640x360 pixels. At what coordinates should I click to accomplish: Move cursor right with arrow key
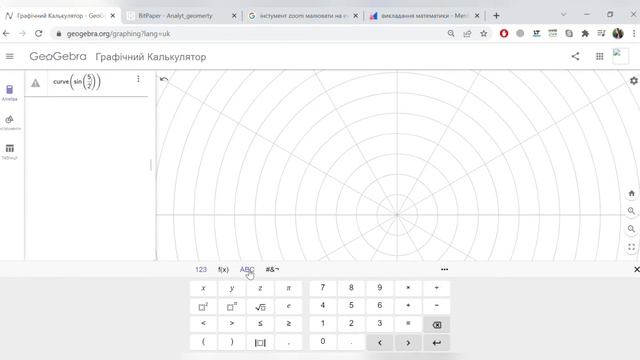coord(408,343)
